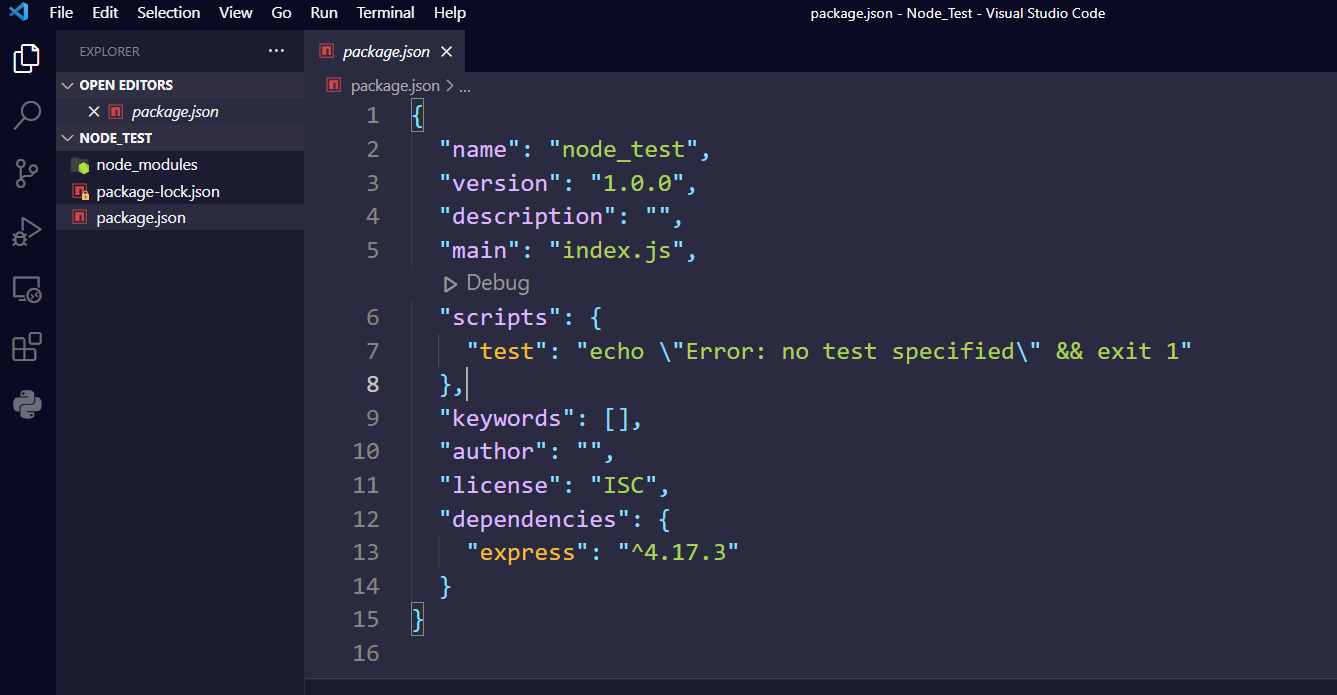Collapse the NODE_TEST folder section

coord(68,137)
